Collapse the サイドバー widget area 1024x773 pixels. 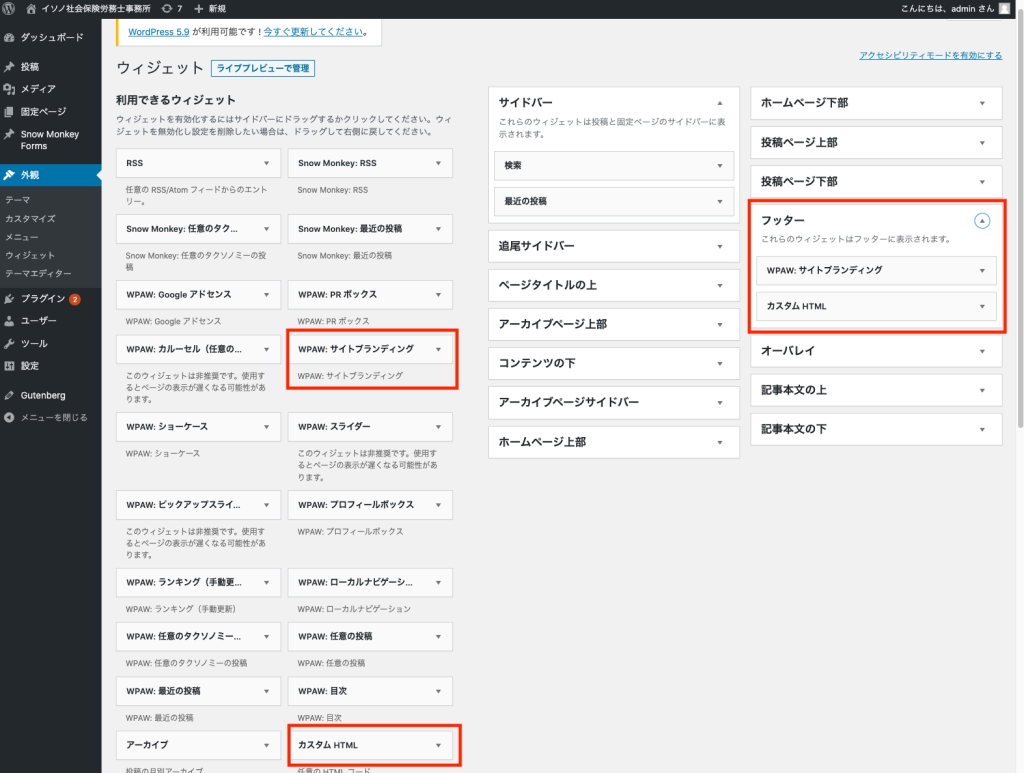tap(719, 103)
